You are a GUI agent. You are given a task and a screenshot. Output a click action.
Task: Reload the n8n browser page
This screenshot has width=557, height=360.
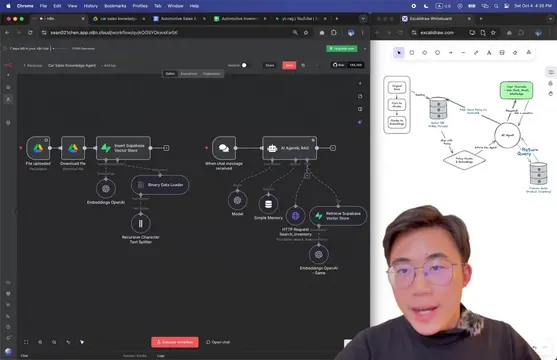pos(30,33)
